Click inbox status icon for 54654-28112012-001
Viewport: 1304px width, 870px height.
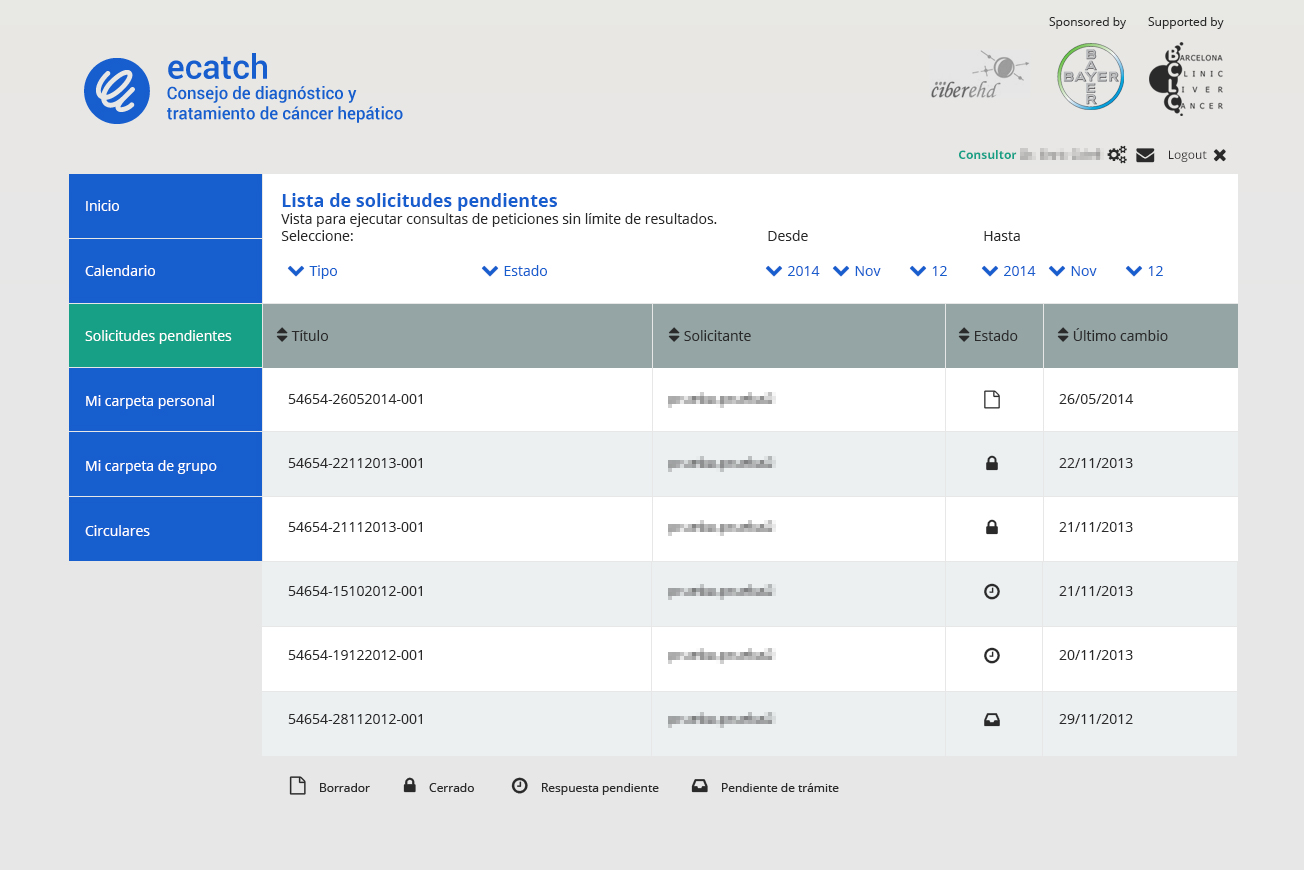(992, 720)
